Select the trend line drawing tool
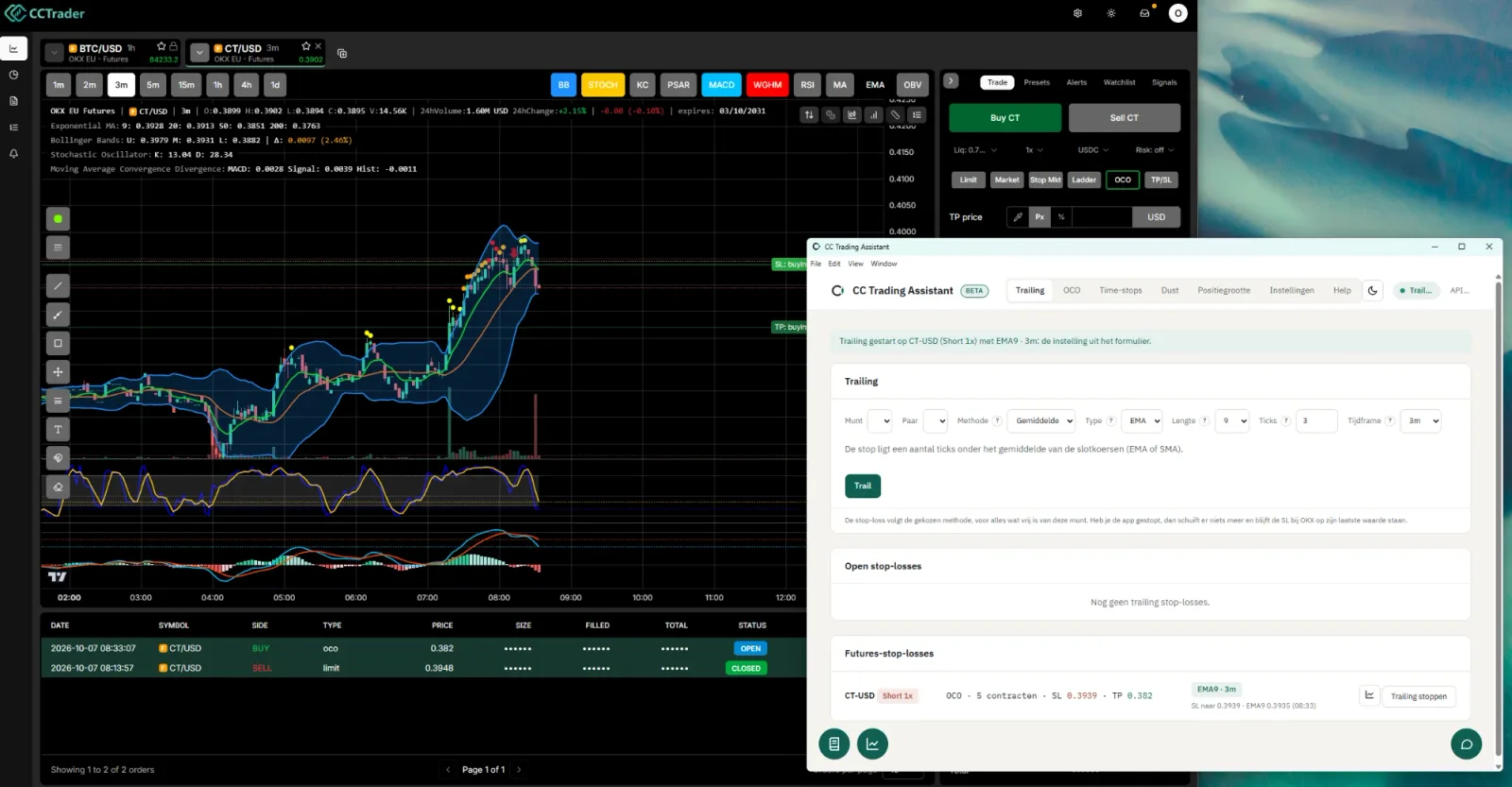 (x=58, y=285)
